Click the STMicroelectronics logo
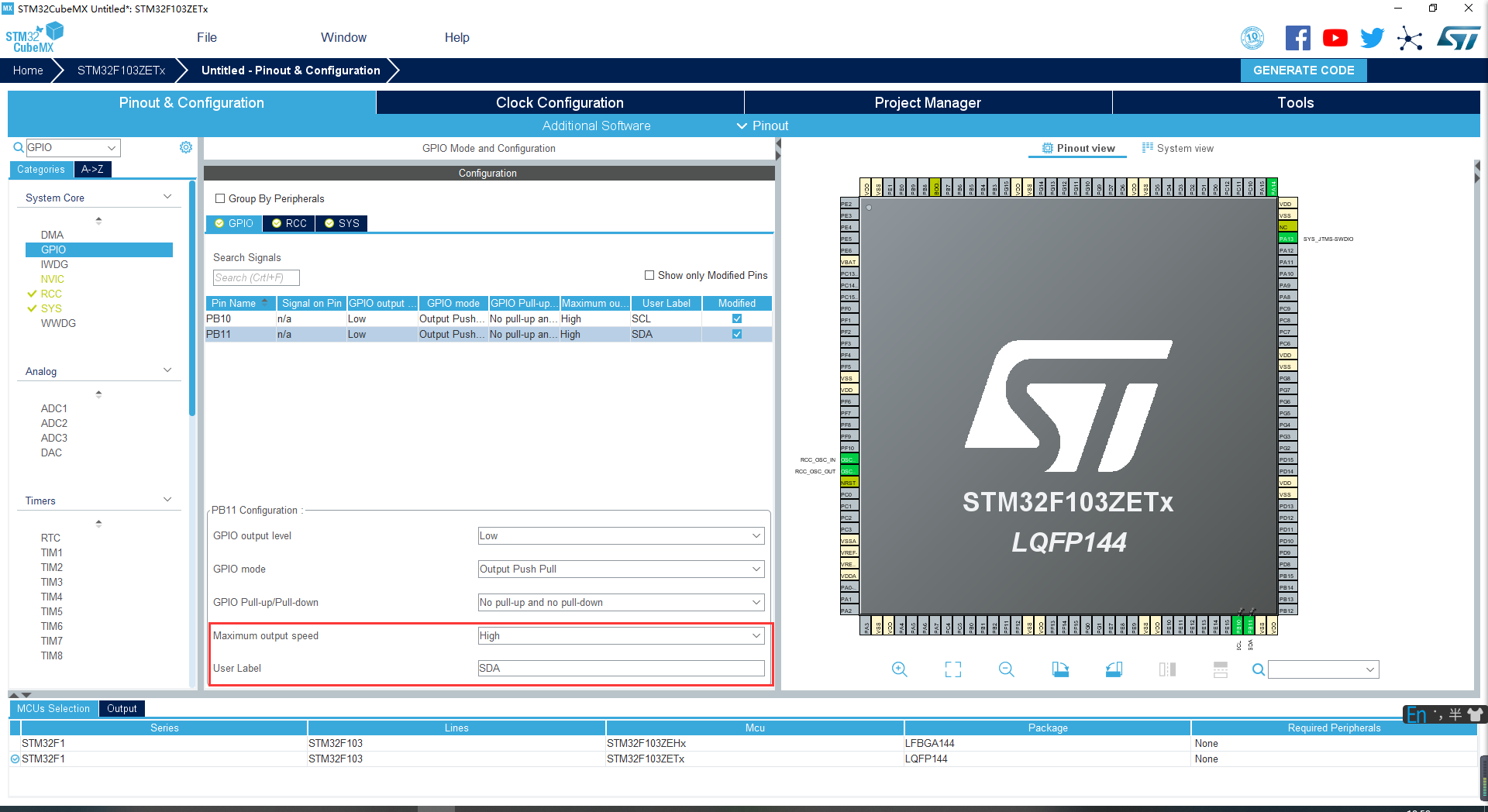1488x812 pixels. tap(1458, 36)
